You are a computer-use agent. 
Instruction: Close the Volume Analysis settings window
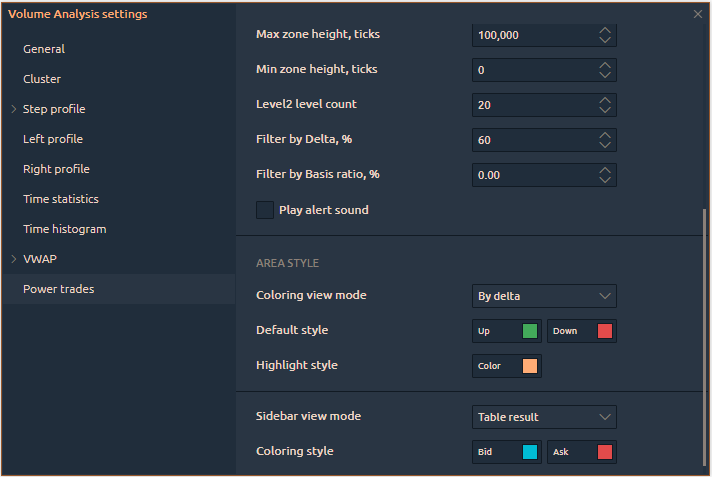pos(697,14)
